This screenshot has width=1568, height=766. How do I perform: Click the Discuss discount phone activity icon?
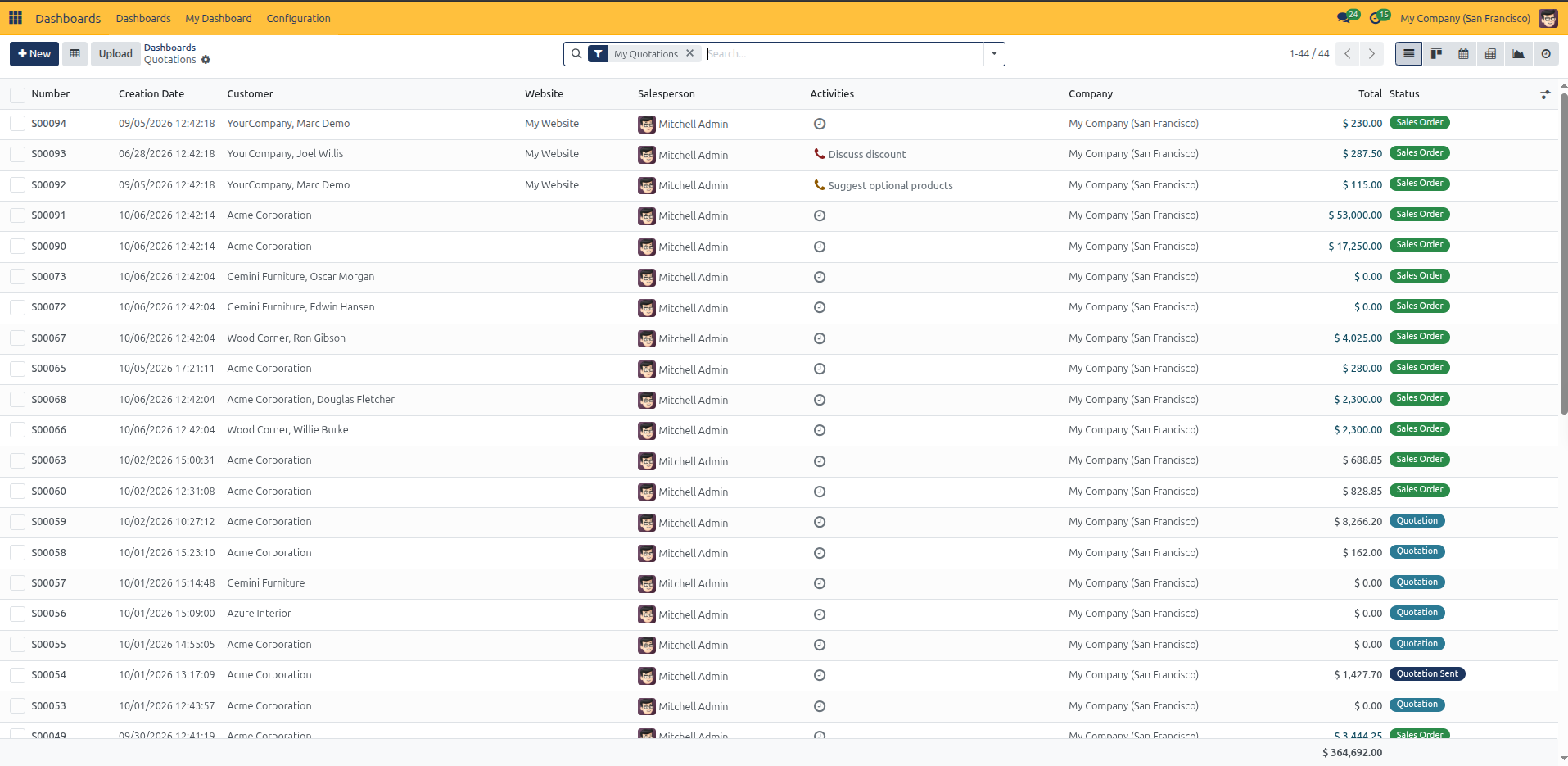pos(819,153)
